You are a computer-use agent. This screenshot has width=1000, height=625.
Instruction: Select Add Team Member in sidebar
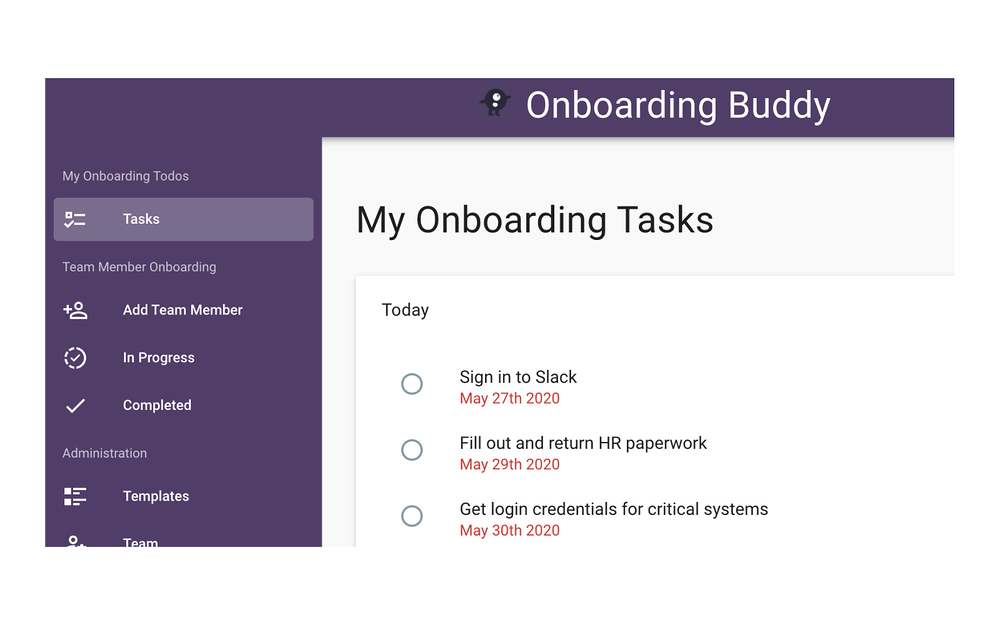tap(182, 310)
